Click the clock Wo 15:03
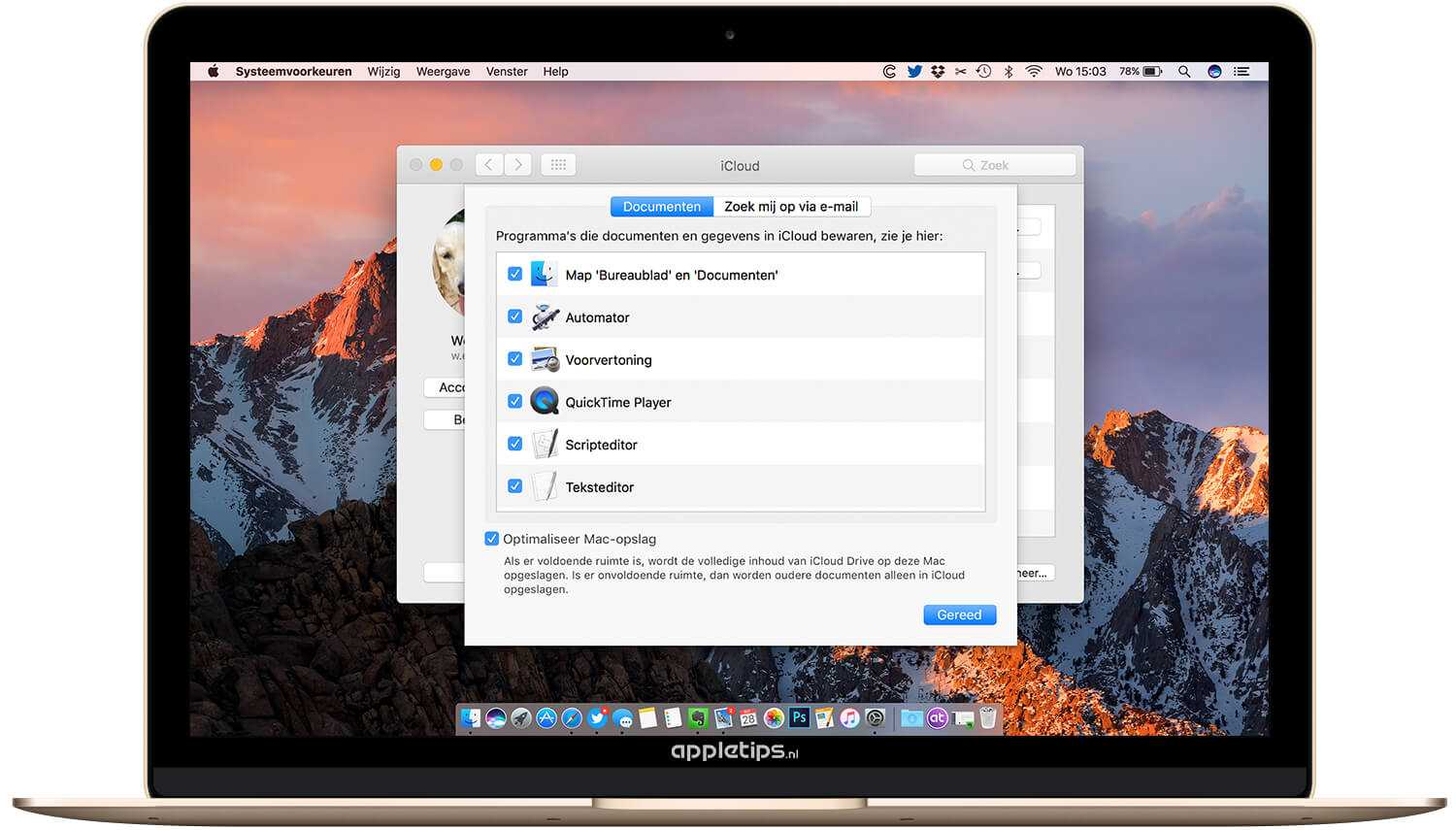Image resolution: width=1456 pixels, height=830 pixels. pos(1080,72)
